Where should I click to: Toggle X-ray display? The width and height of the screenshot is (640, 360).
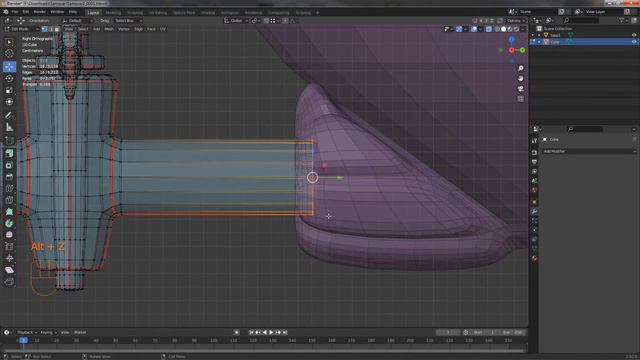(489, 29)
